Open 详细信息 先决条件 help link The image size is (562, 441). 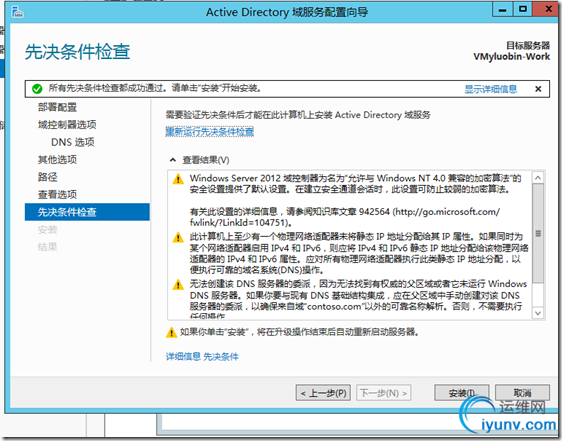tap(202, 356)
